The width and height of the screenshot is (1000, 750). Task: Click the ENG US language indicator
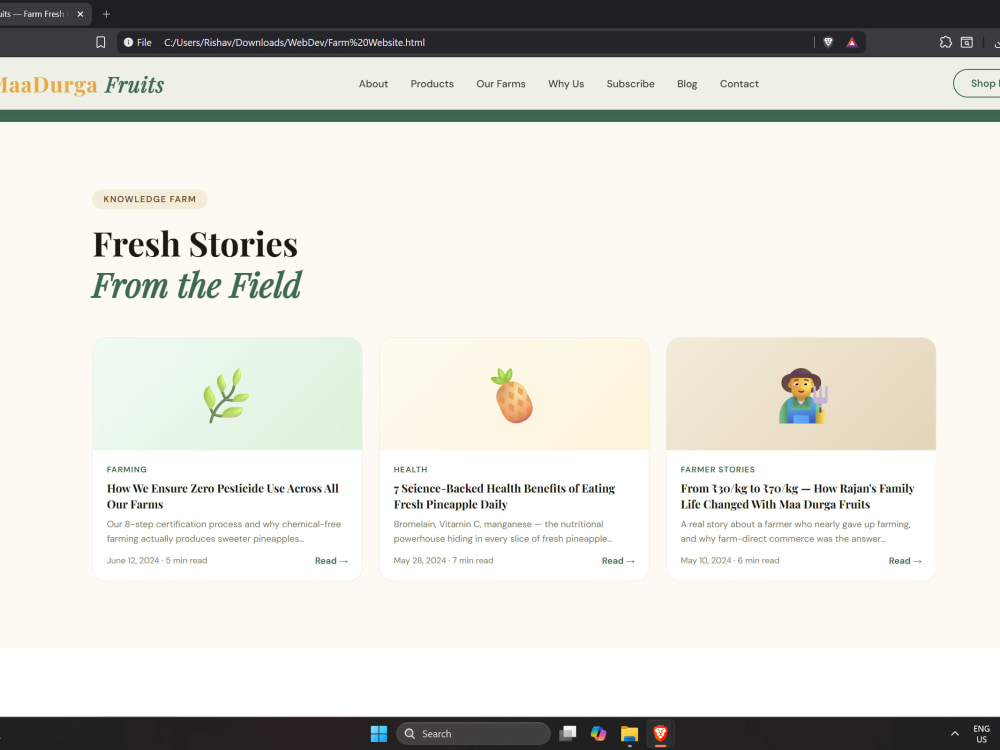(x=982, y=733)
